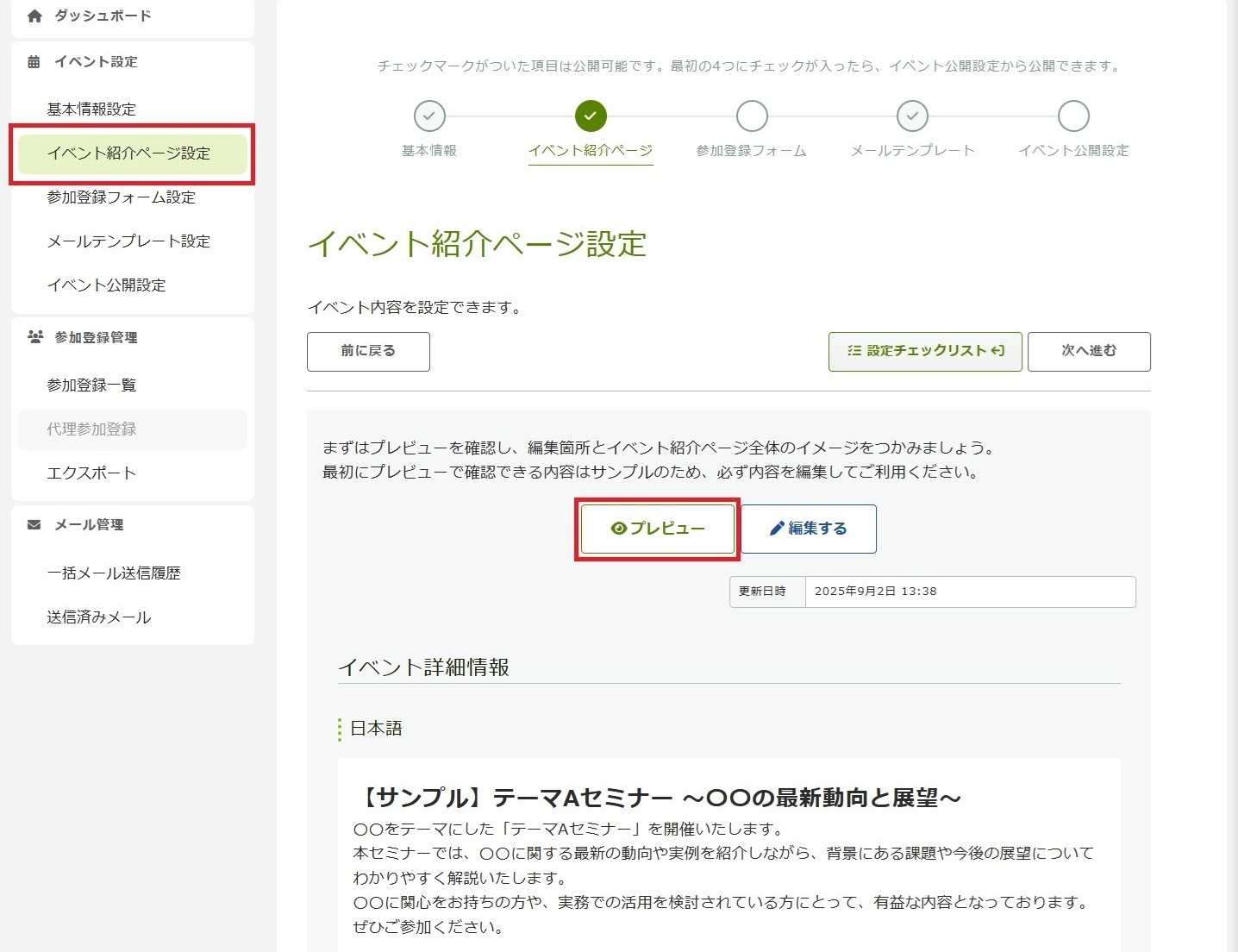Viewport: 1238px width, 952px height.
Task: Click the envelope icon beside メール管理
Action: pyautogui.click(x=34, y=524)
